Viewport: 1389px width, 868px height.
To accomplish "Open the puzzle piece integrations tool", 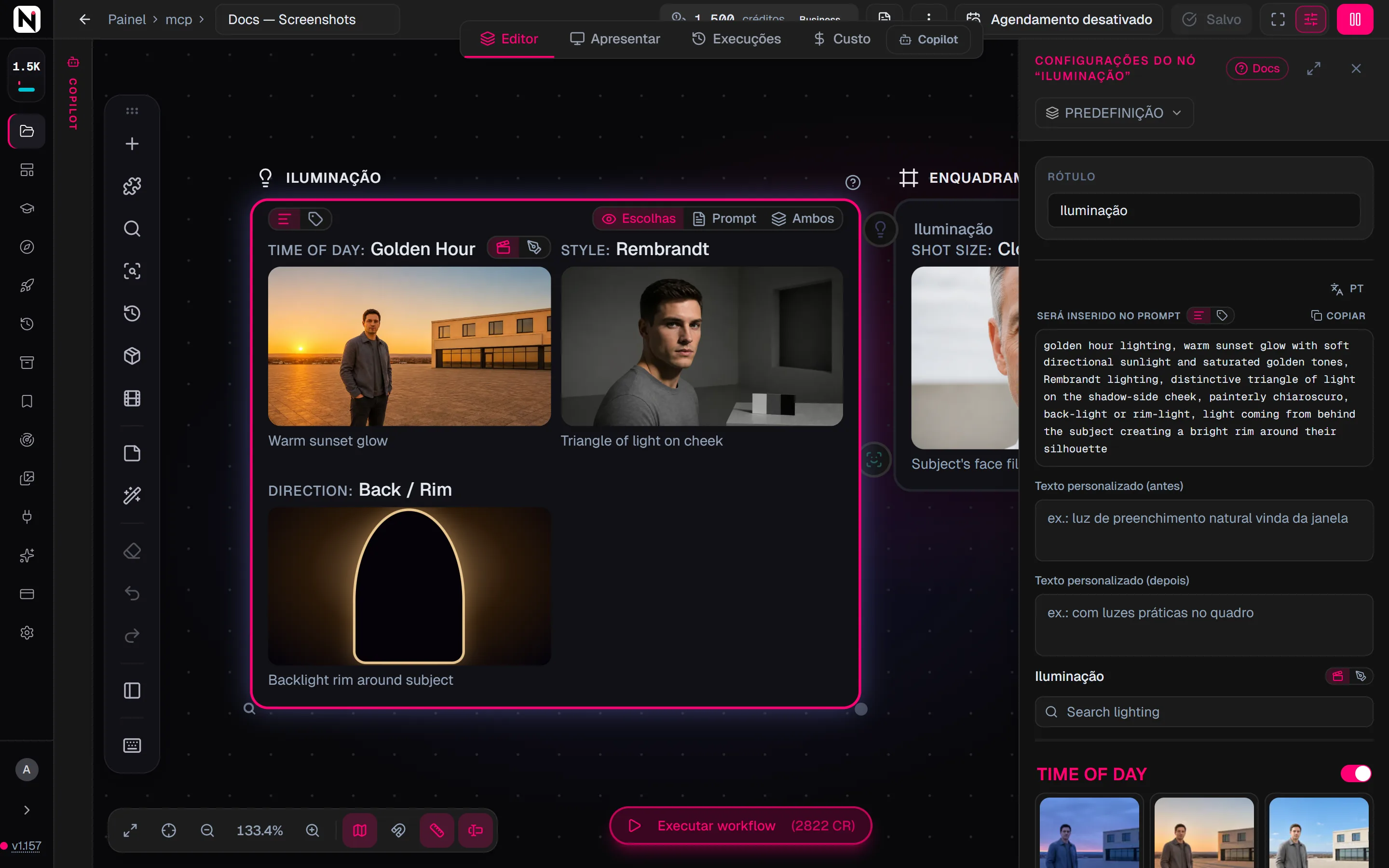I will coord(132,186).
